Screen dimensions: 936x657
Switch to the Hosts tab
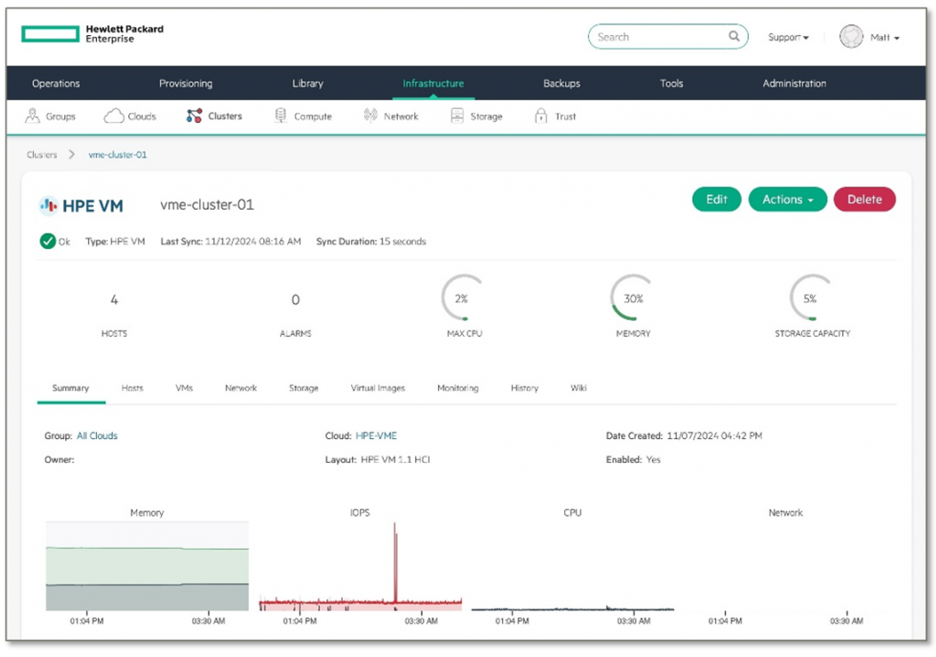pyautogui.click(x=132, y=388)
